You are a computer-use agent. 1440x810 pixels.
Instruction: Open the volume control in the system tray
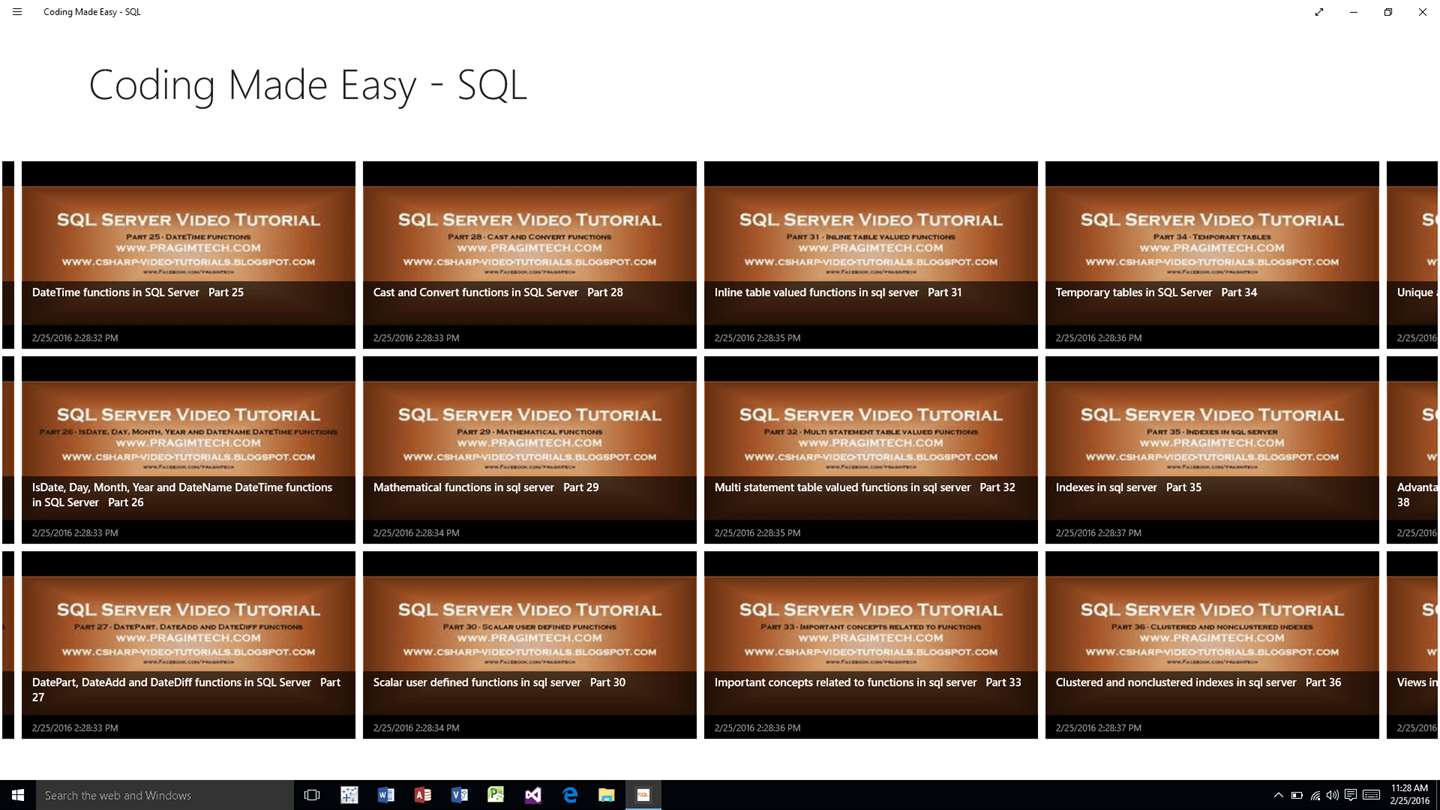tap(1332, 796)
